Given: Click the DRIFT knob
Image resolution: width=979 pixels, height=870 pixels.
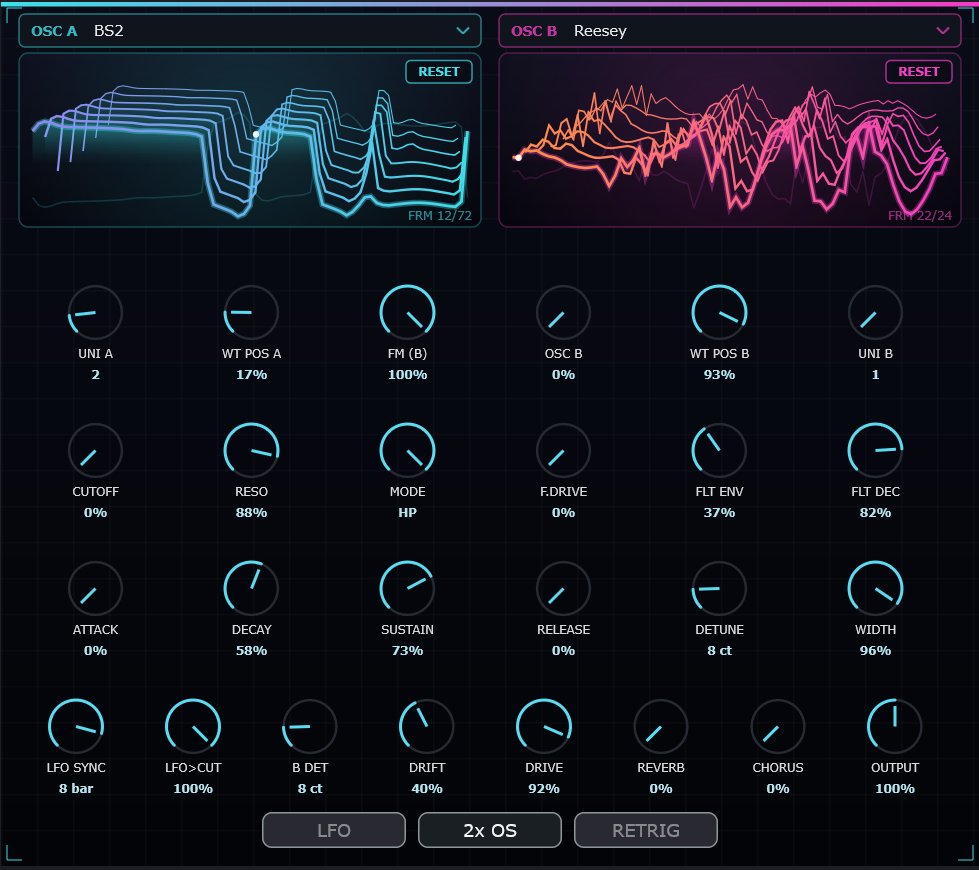Looking at the screenshot, I should coord(427,727).
